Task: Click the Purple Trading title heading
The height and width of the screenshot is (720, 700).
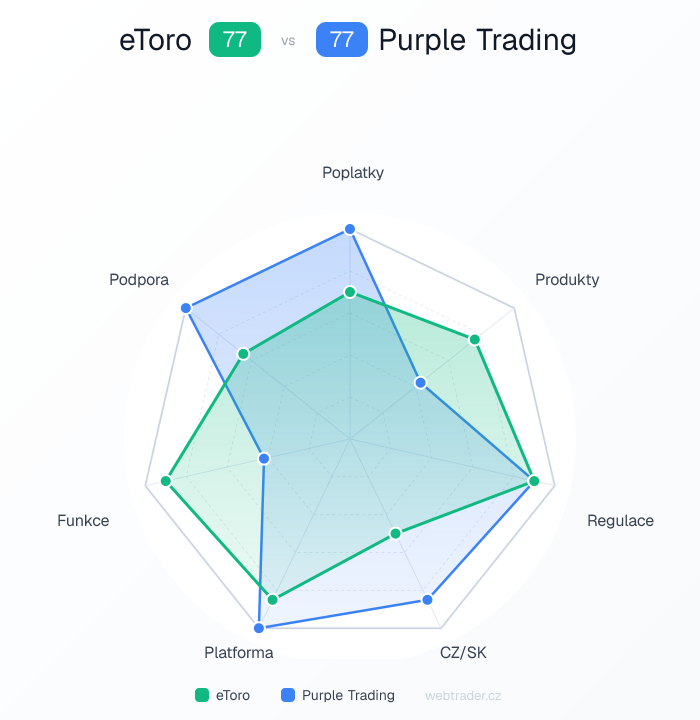Action: click(478, 40)
